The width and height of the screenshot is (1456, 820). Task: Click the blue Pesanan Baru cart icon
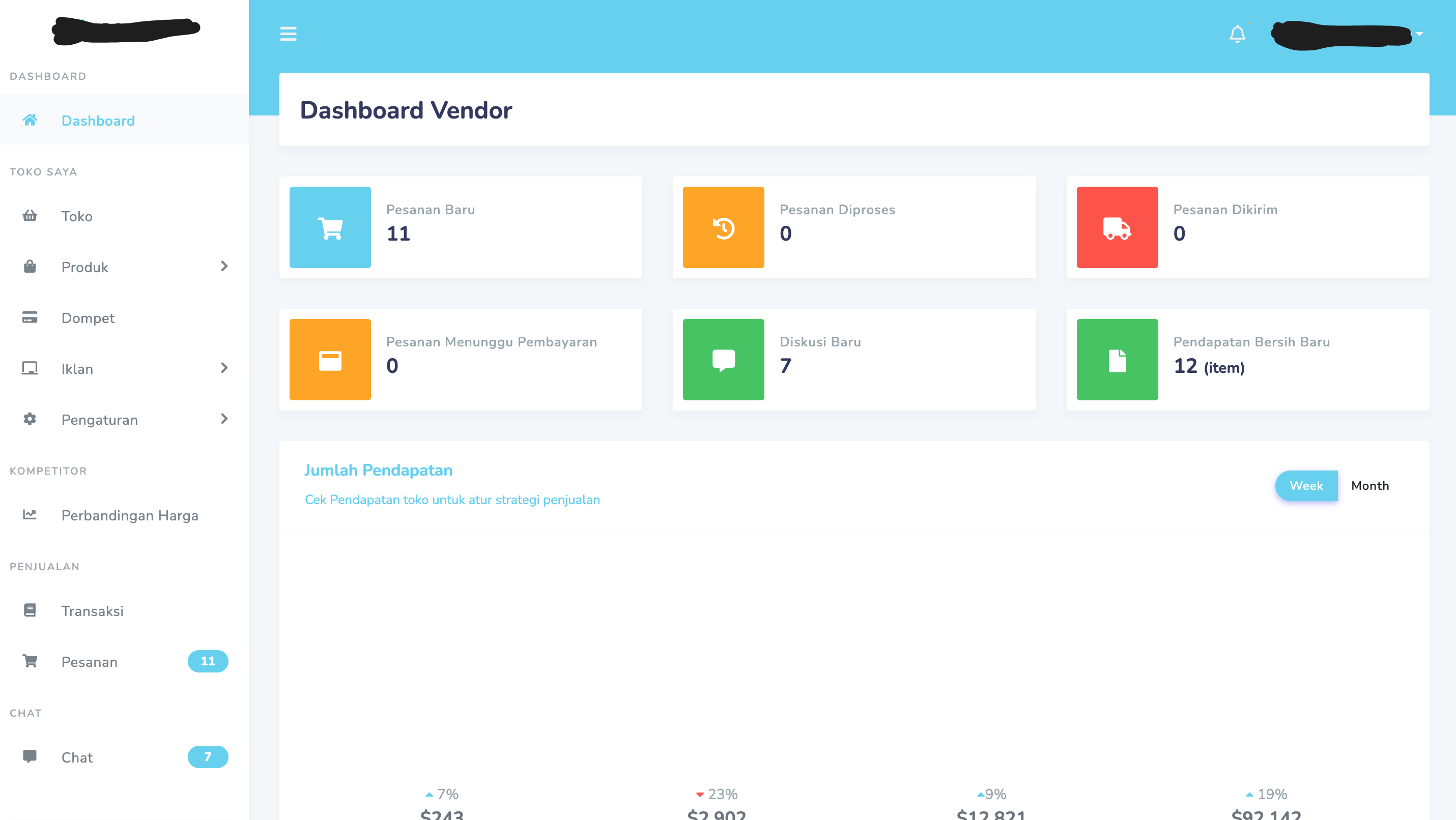(330, 227)
